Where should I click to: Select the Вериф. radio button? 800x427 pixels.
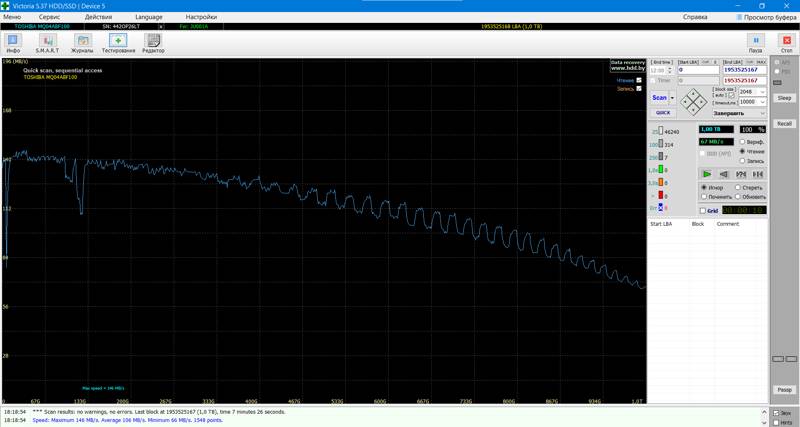(x=741, y=142)
